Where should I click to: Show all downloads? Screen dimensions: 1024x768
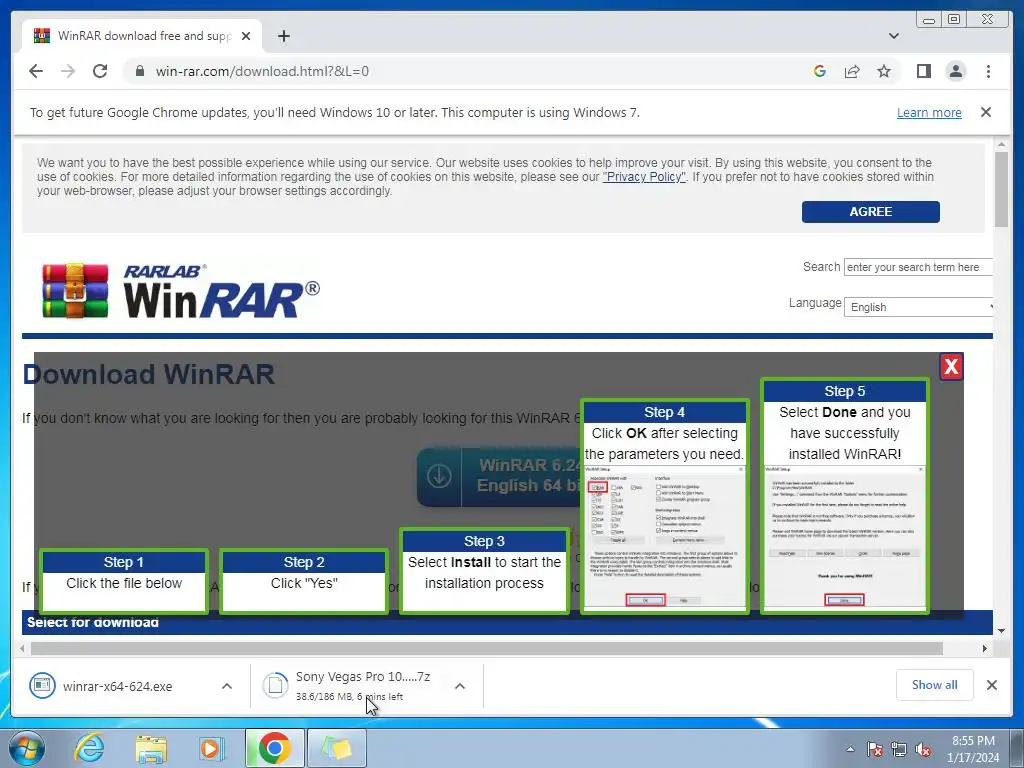click(x=935, y=684)
